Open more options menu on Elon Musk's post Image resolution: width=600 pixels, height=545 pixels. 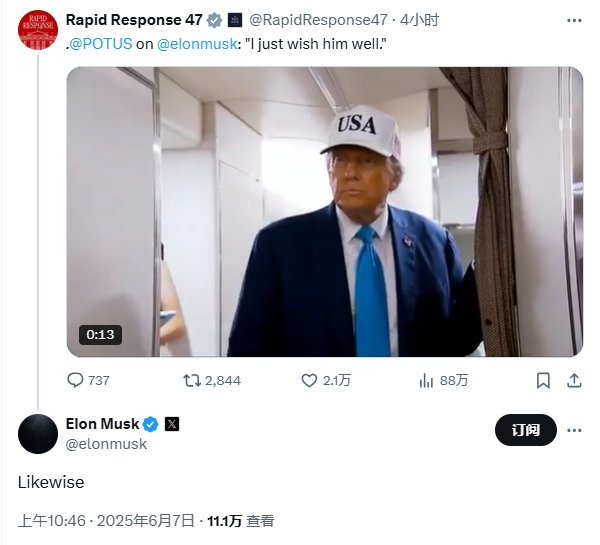pyautogui.click(x=574, y=430)
